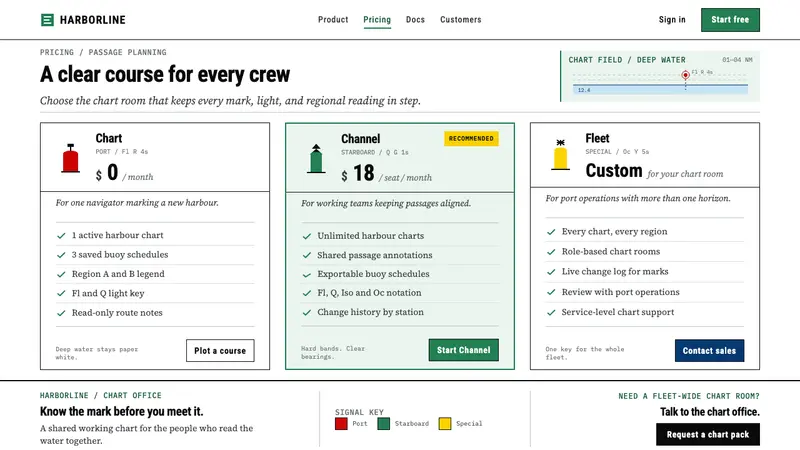Click the Sign in link
This screenshot has width=800, height=450.
click(672, 19)
